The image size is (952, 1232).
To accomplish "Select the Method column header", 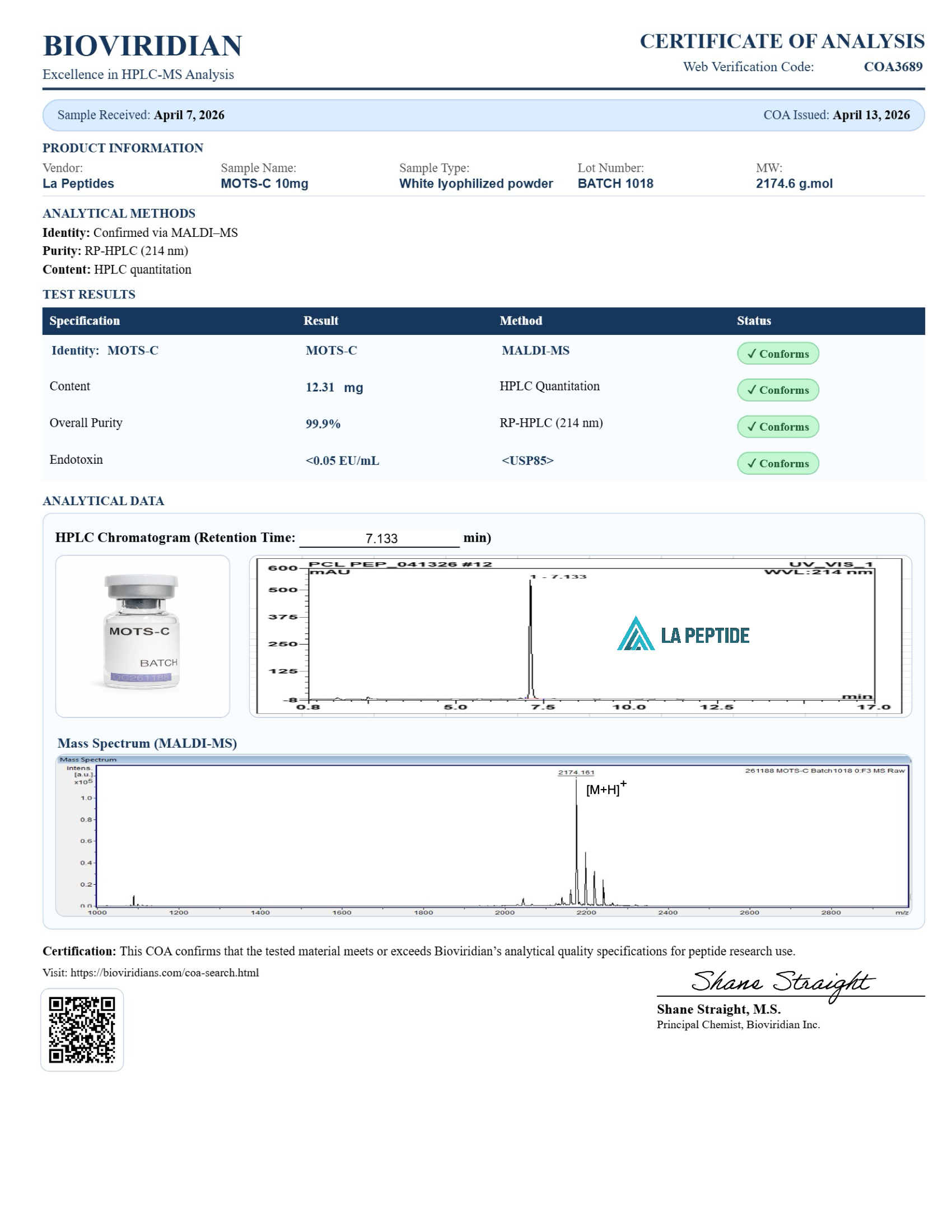I will 521,320.
